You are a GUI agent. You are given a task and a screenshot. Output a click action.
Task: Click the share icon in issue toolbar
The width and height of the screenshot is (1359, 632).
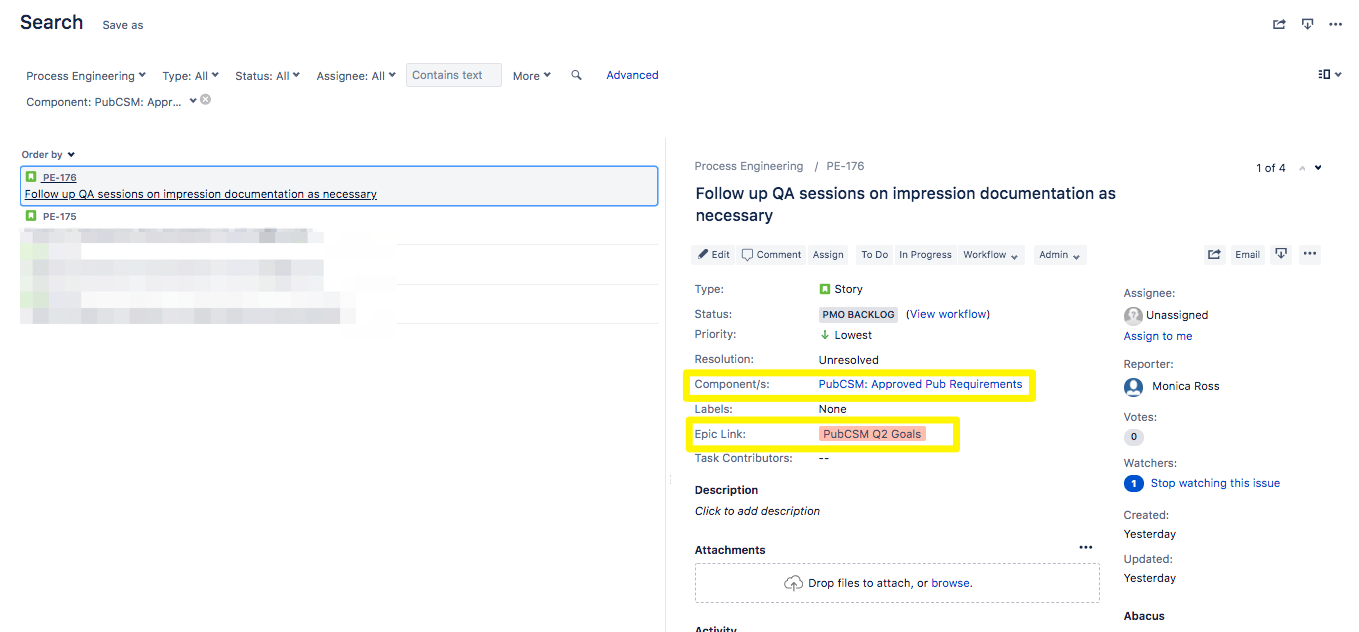click(1214, 255)
